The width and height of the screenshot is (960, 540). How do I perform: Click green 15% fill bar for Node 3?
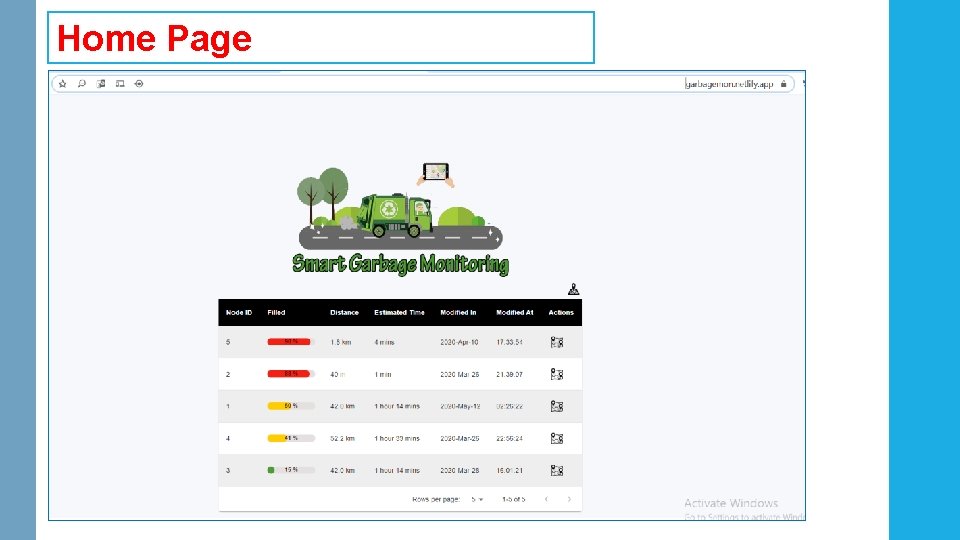291,470
